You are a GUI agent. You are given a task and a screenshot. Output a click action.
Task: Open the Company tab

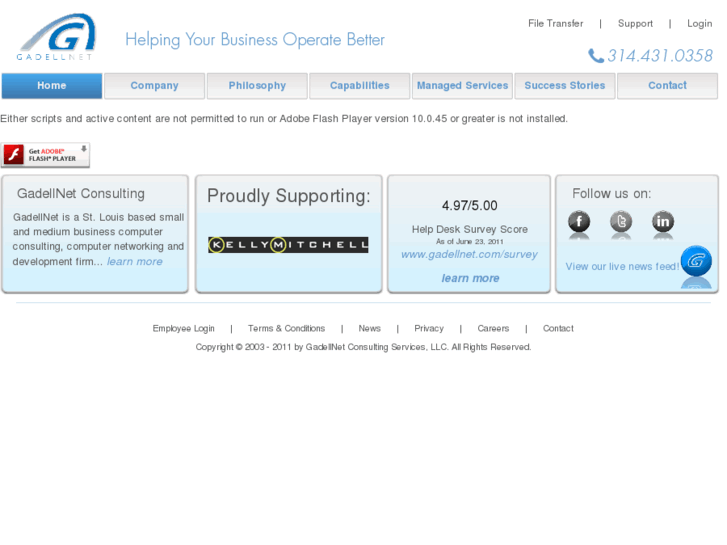tap(154, 86)
